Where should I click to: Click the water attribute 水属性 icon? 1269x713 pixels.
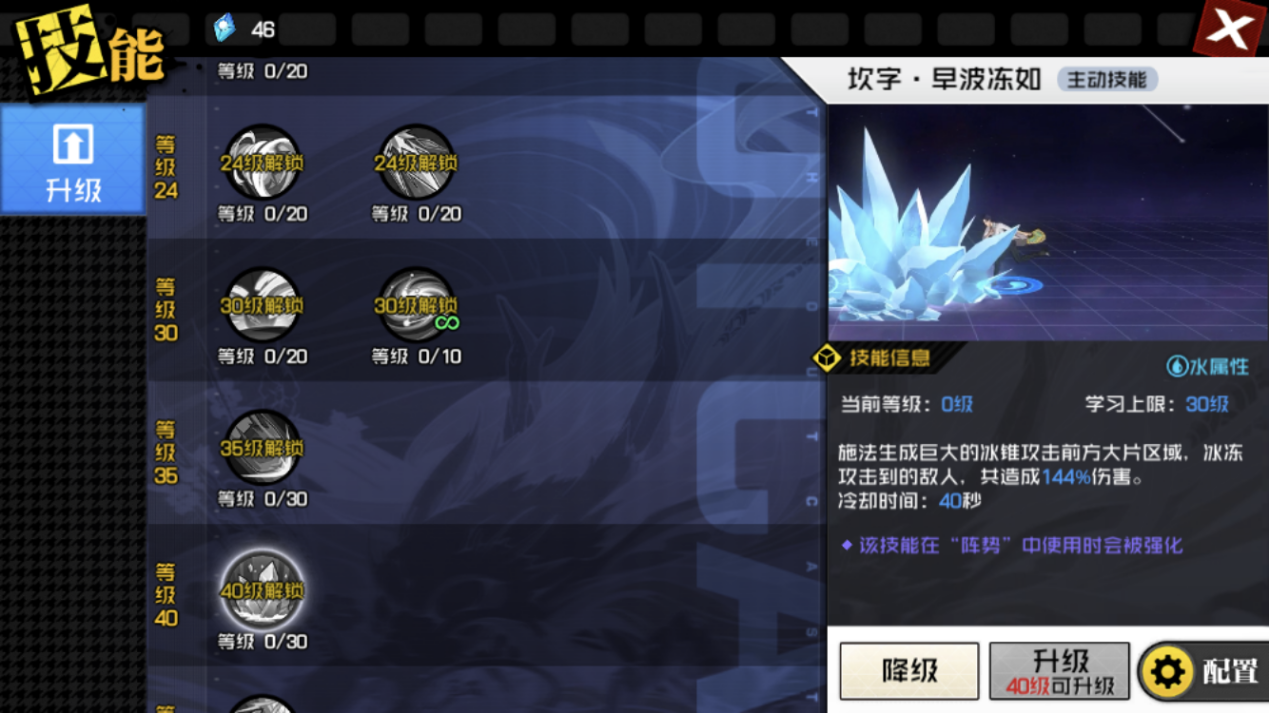(x=1177, y=366)
